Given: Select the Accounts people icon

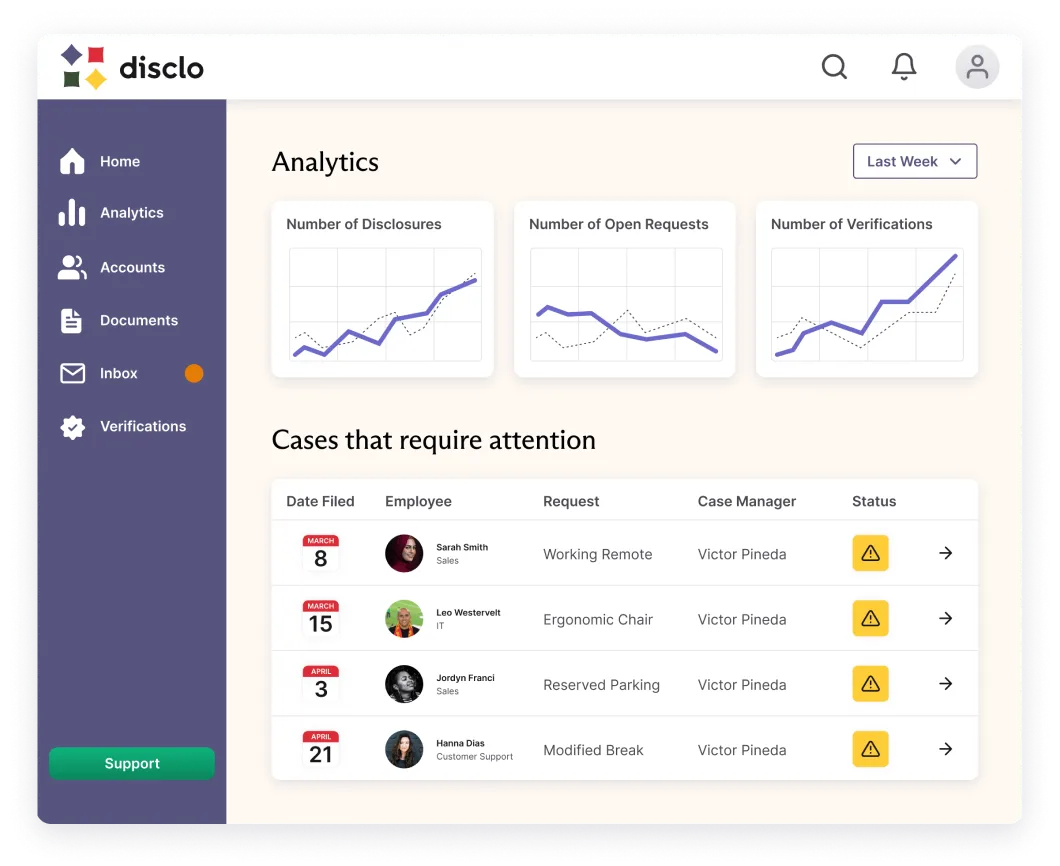Looking at the screenshot, I should [x=72, y=266].
